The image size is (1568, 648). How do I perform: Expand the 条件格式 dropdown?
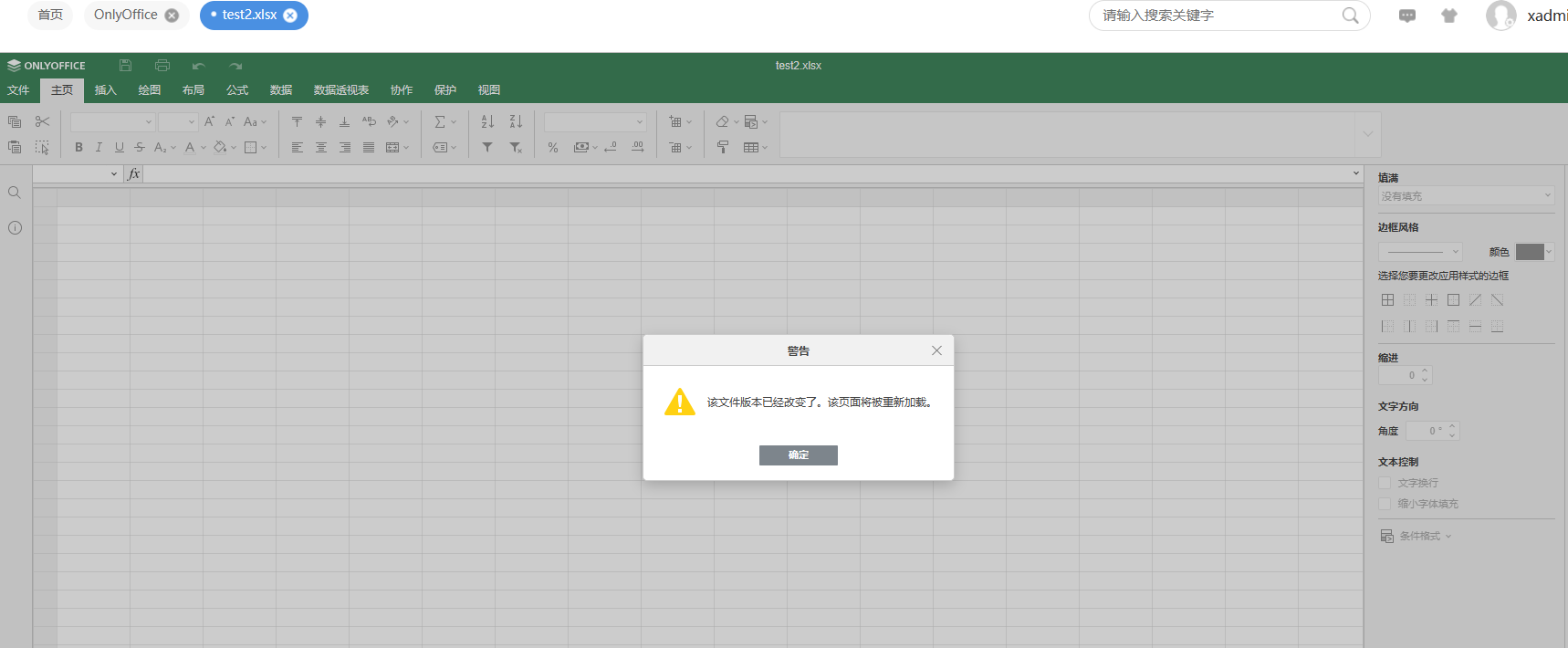tap(1416, 536)
